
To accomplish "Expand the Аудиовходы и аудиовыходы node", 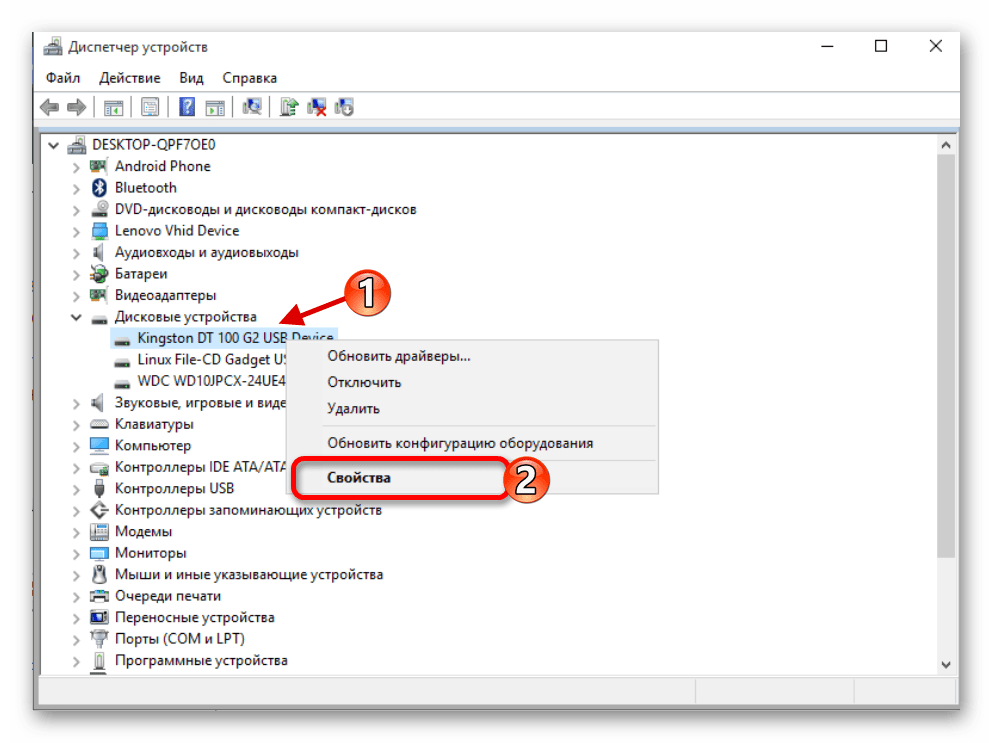I will point(76,253).
